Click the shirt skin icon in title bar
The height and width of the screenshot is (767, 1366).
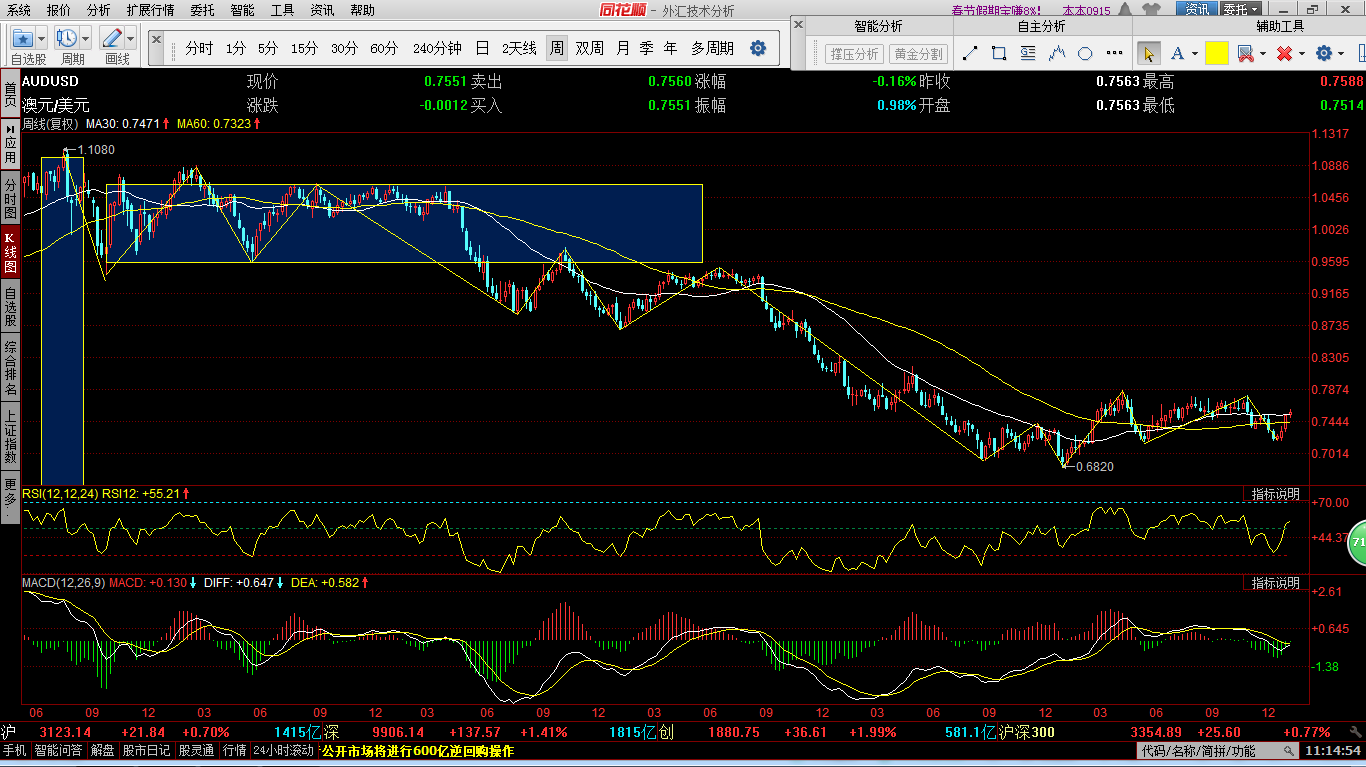(1151, 9)
